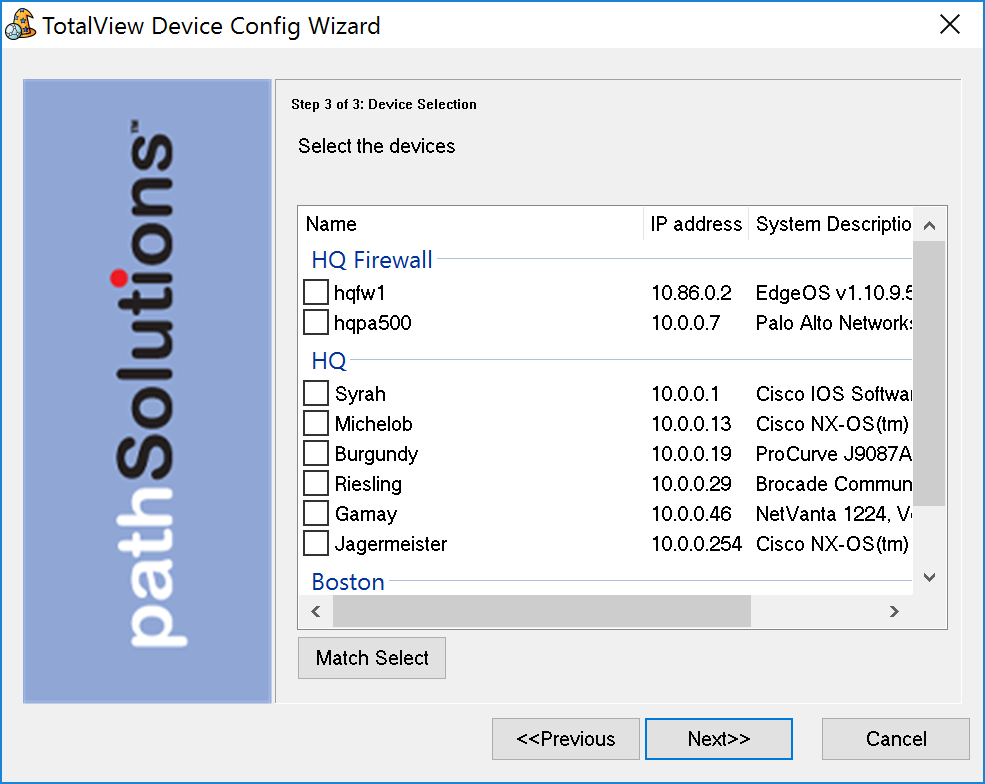
Task: Expand the Boston group header
Action: click(348, 582)
